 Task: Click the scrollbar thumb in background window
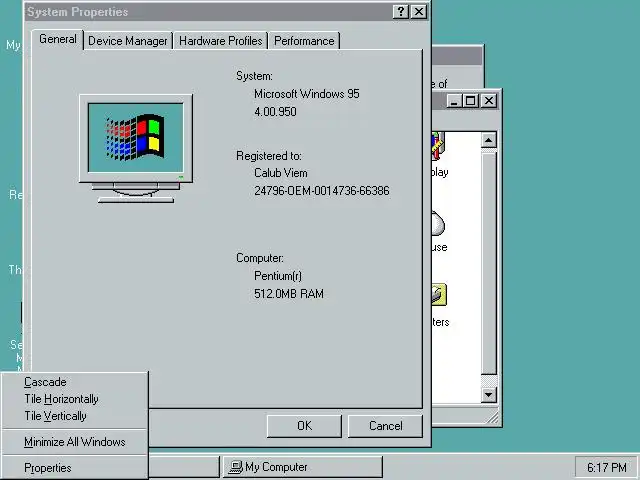(489, 264)
